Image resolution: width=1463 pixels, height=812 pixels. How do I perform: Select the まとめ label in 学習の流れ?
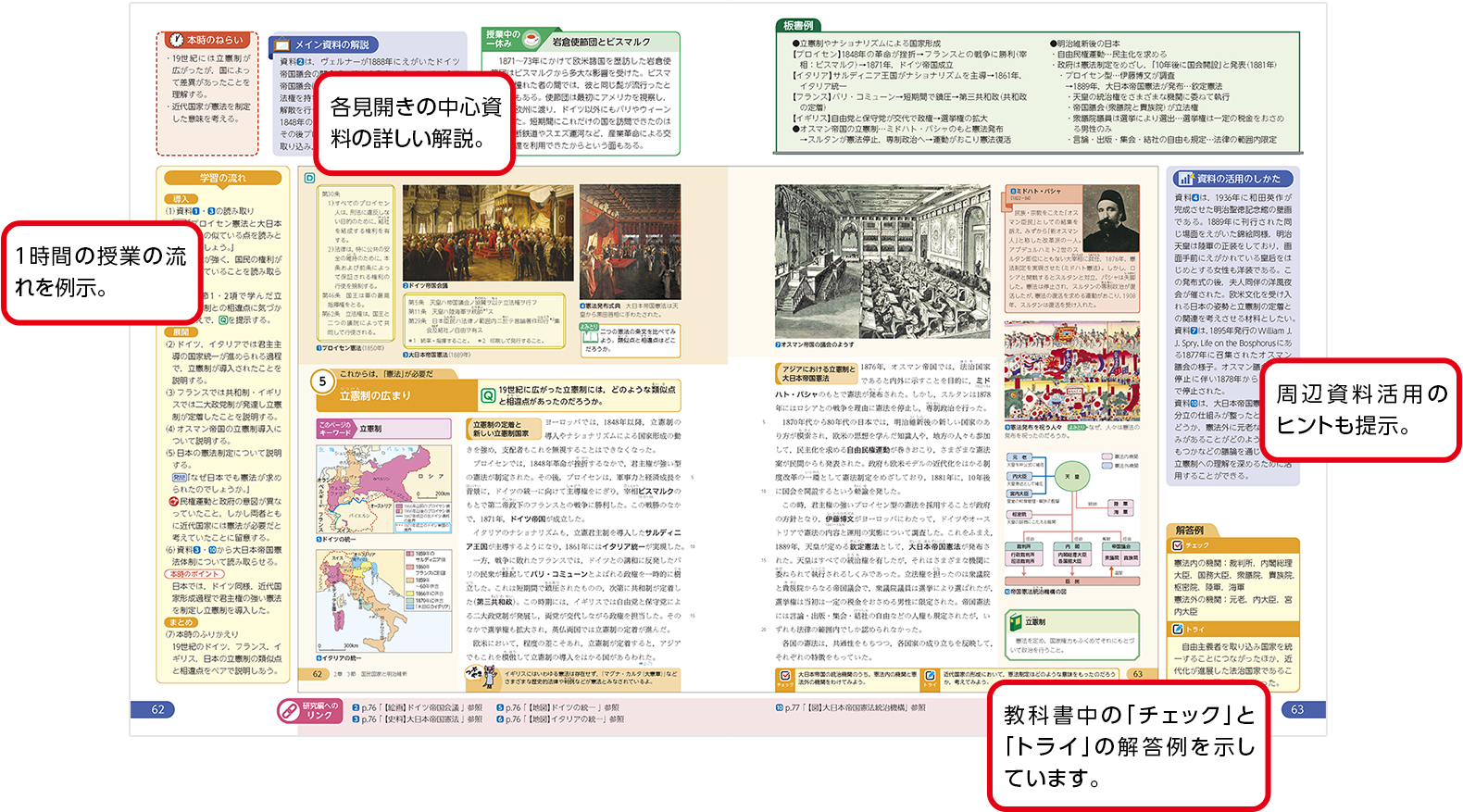(181, 622)
